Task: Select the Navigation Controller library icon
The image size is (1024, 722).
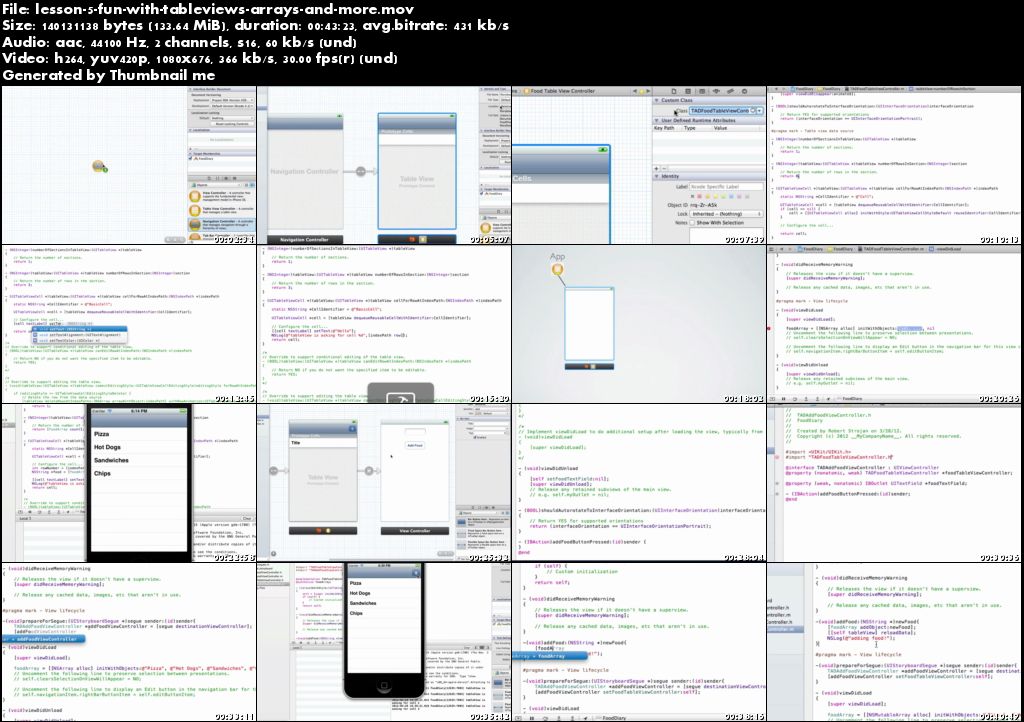Action: [x=195, y=224]
